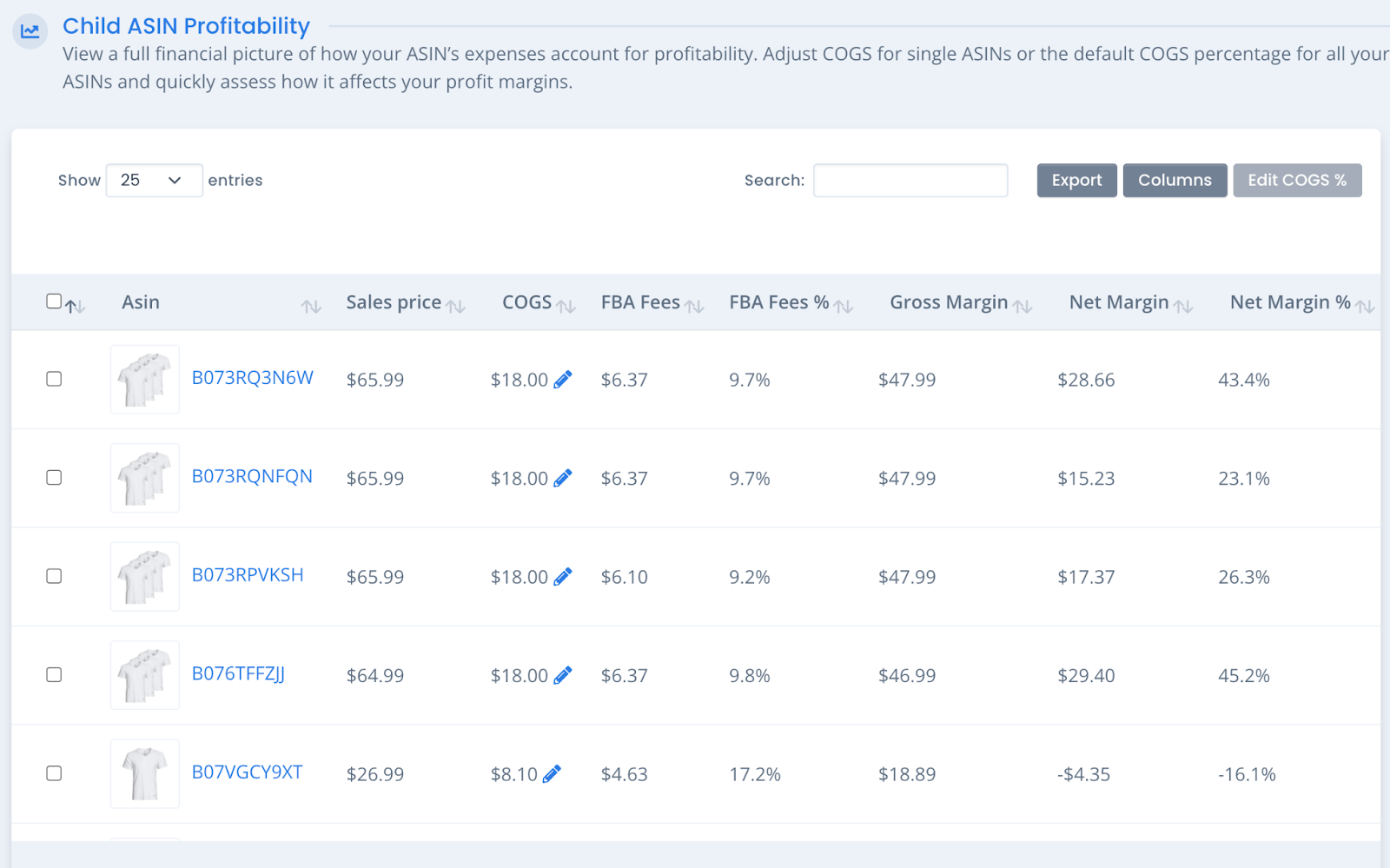Sort by FBA Fees % column arrows
The width and height of the screenshot is (1390, 868).
pos(843,305)
